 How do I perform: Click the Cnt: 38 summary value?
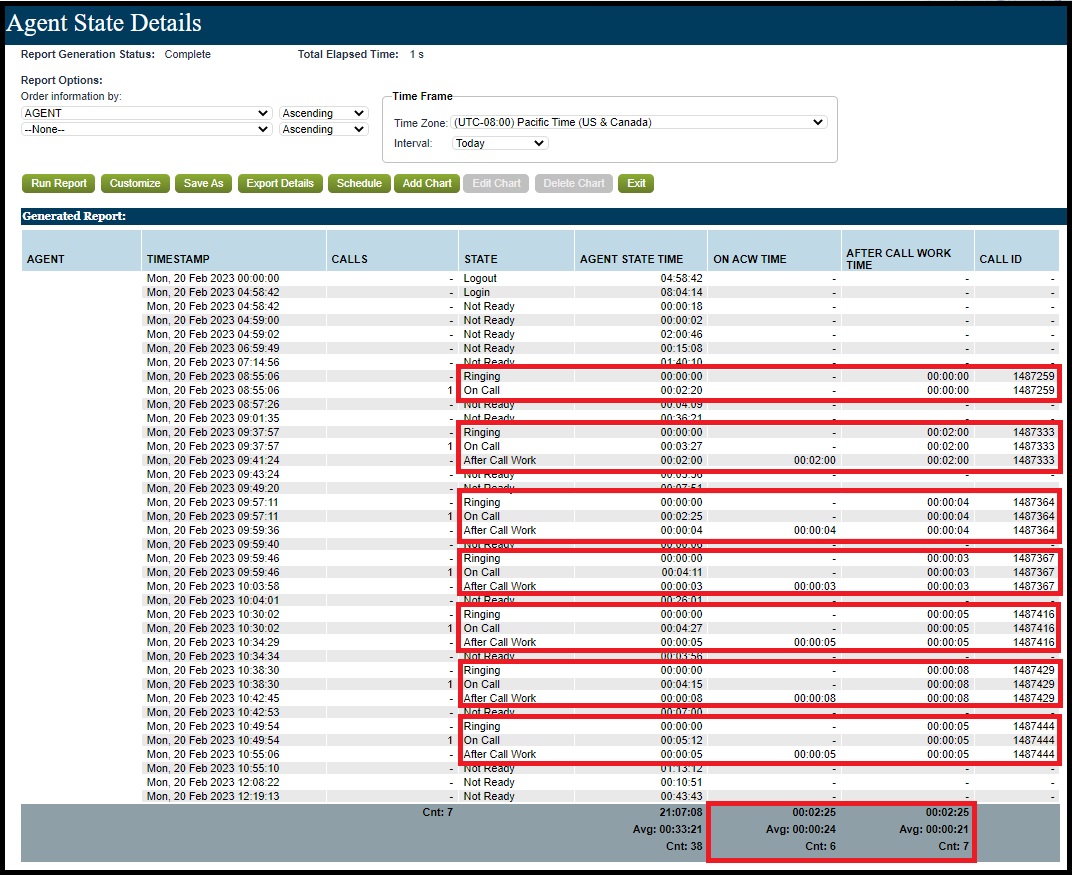pos(684,847)
